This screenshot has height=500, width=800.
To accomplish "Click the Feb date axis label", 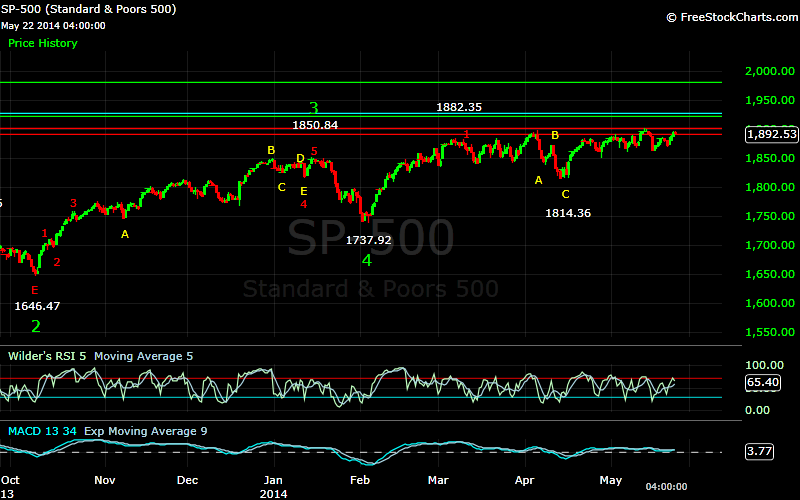I will [360, 481].
